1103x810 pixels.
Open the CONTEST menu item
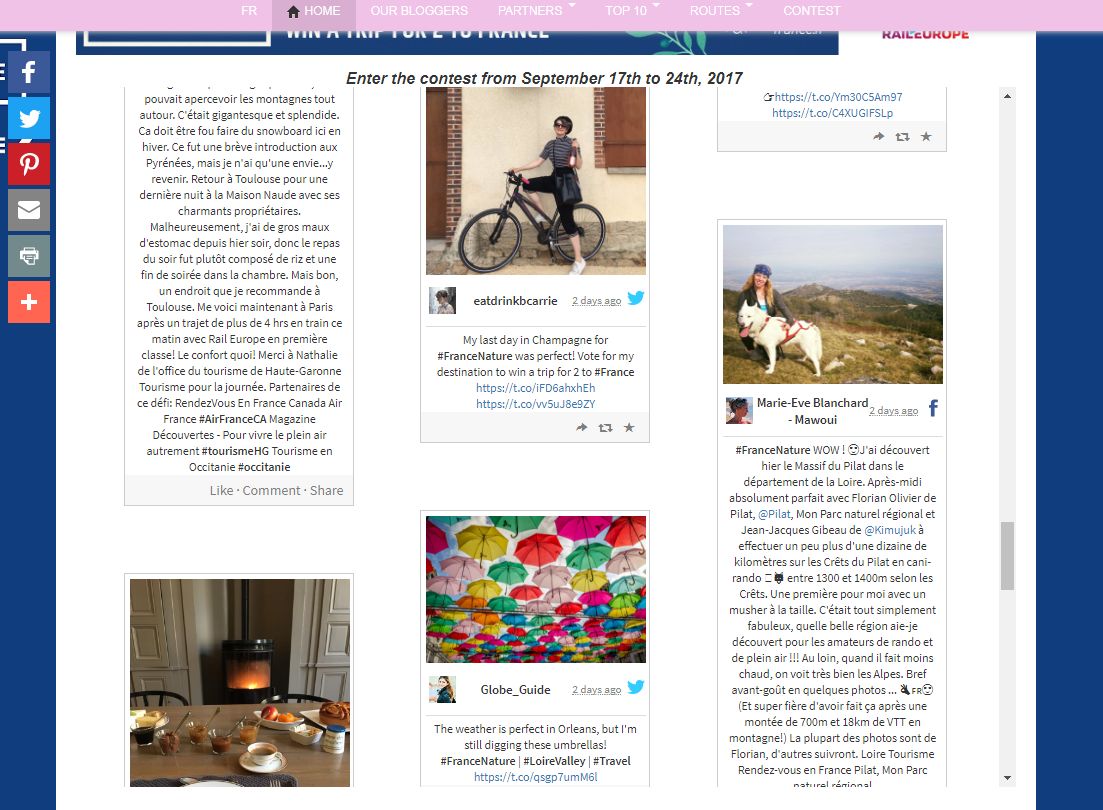click(811, 11)
